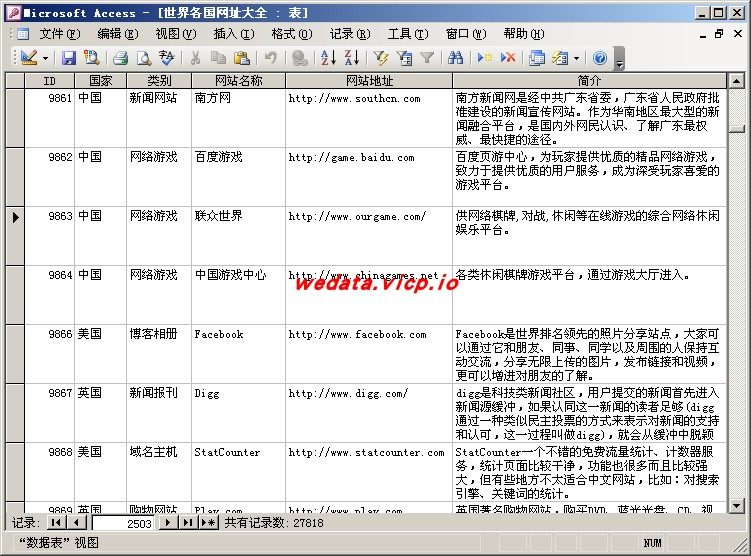Open Print Preview icon

click(x=143, y=58)
